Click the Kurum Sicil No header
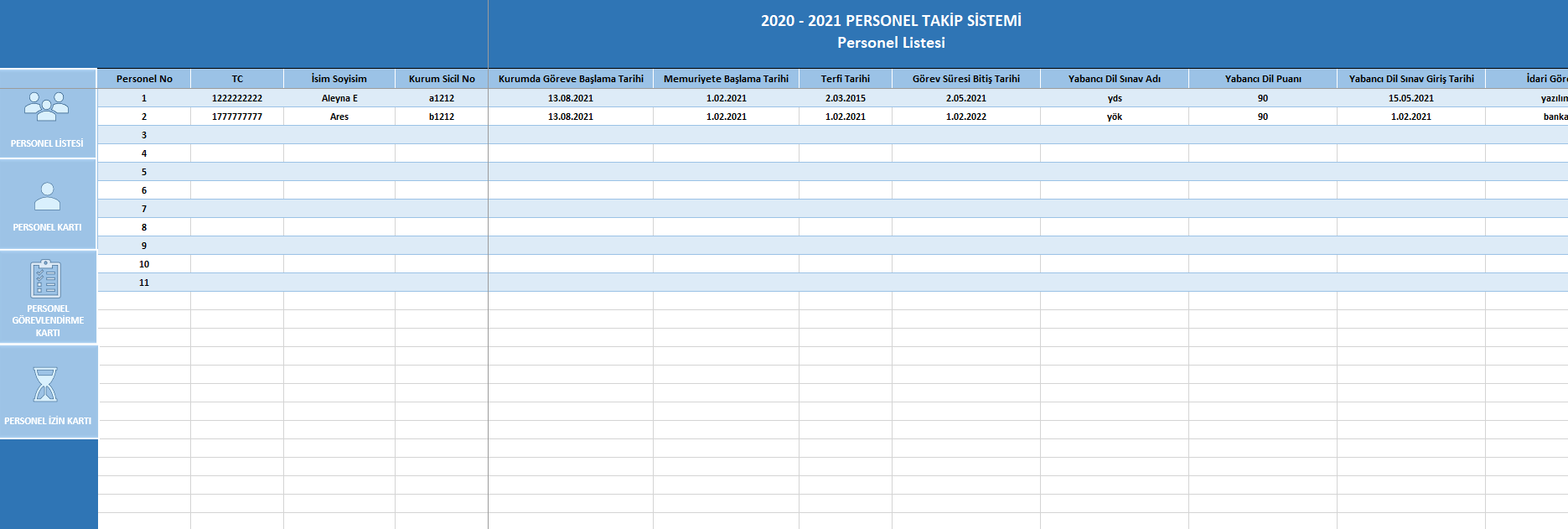The image size is (1568, 529). [x=442, y=79]
